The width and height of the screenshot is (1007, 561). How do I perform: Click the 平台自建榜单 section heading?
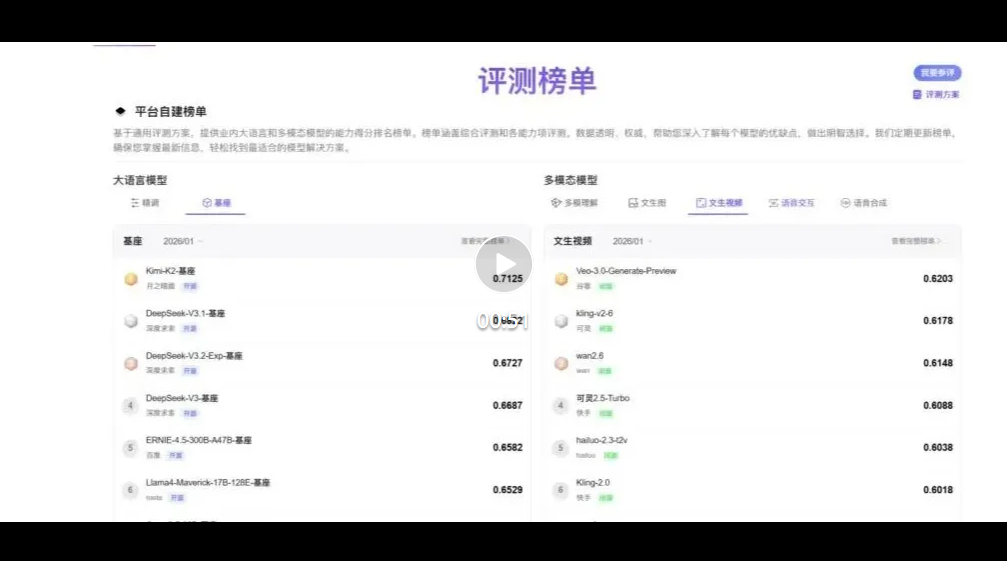(170, 112)
